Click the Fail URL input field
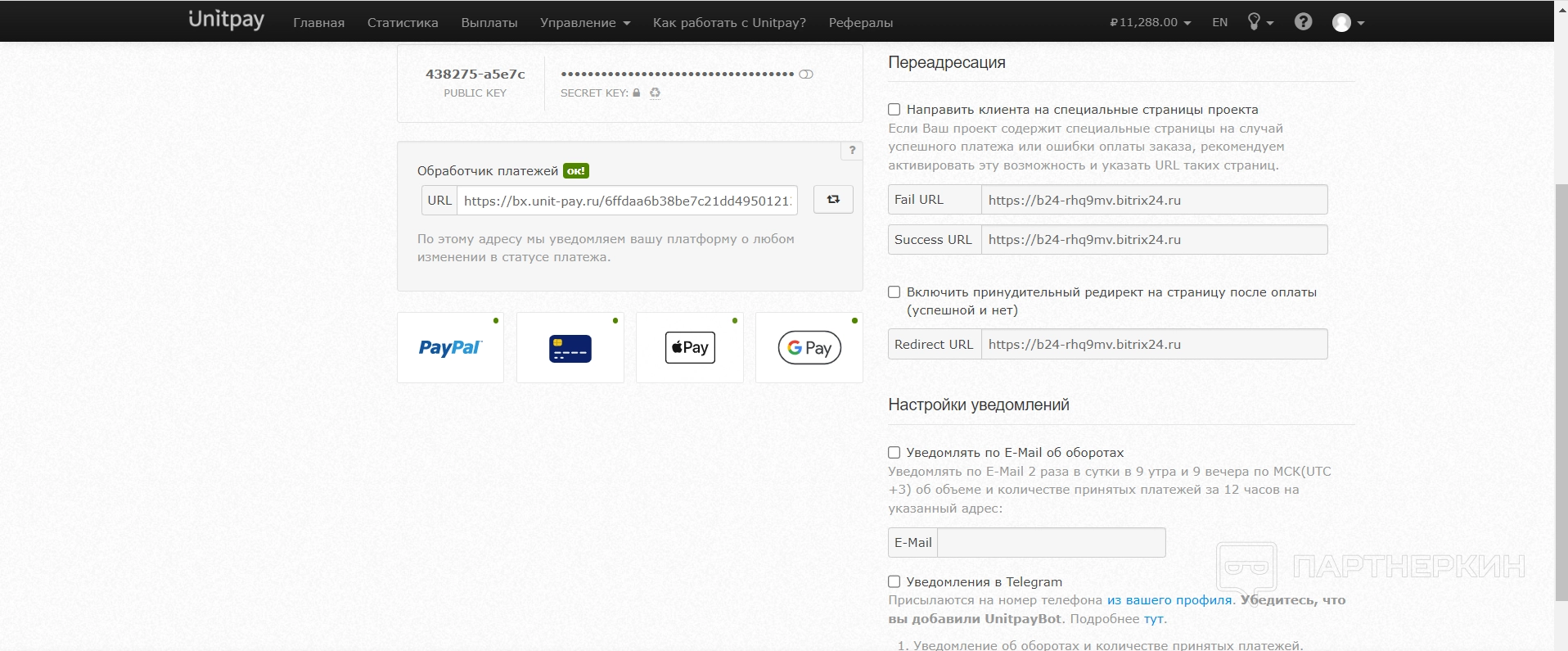 point(1154,200)
